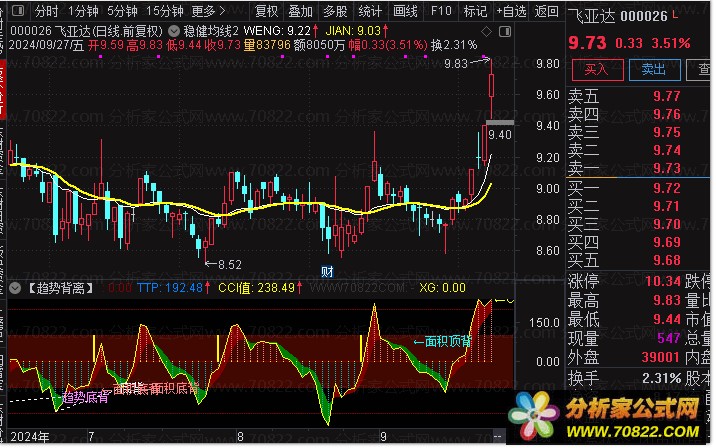716x448 pixels.
Task: Expand 趋势背离 indicator dropdown arrow
Action: click(x=15, y=288)
